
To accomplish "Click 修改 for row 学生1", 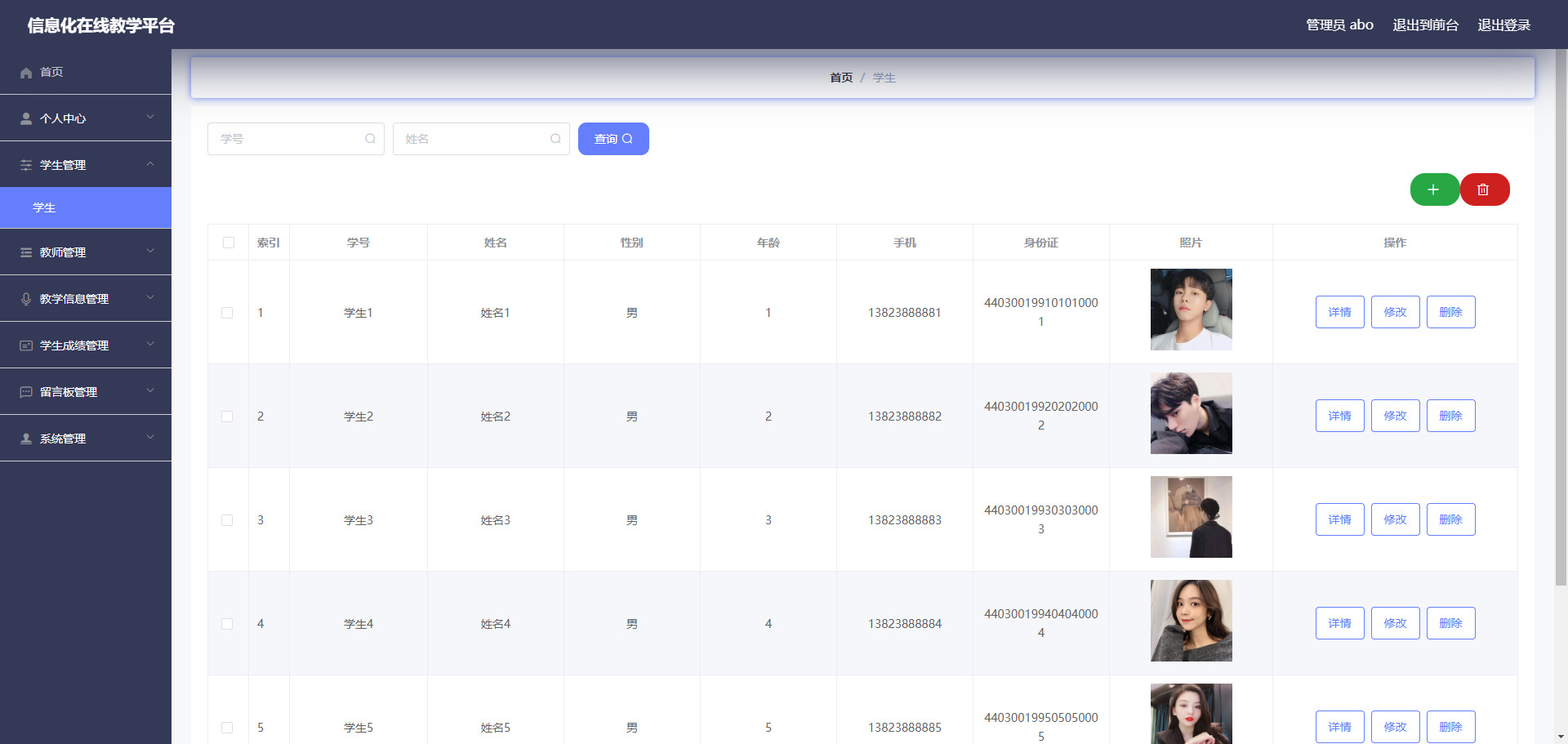I will pyautogui.click(x=1395, y=312).
